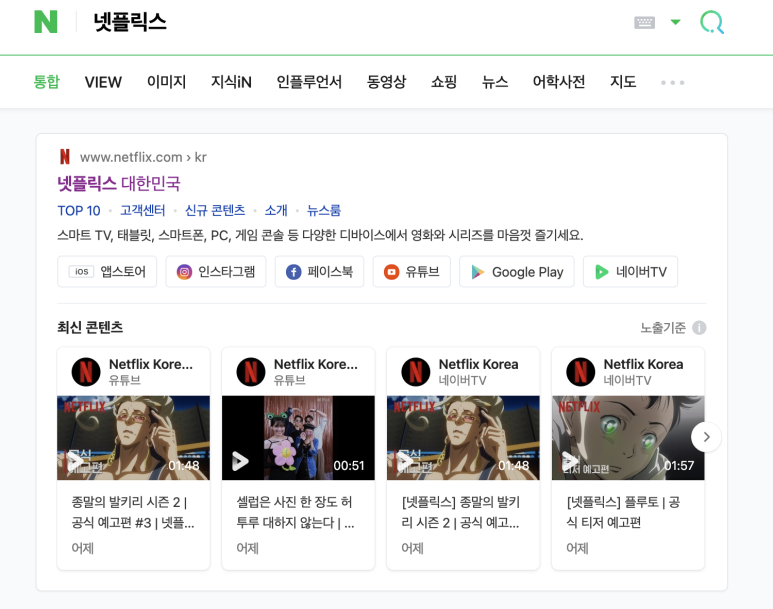Switch to the 동영상 tab

386,82
